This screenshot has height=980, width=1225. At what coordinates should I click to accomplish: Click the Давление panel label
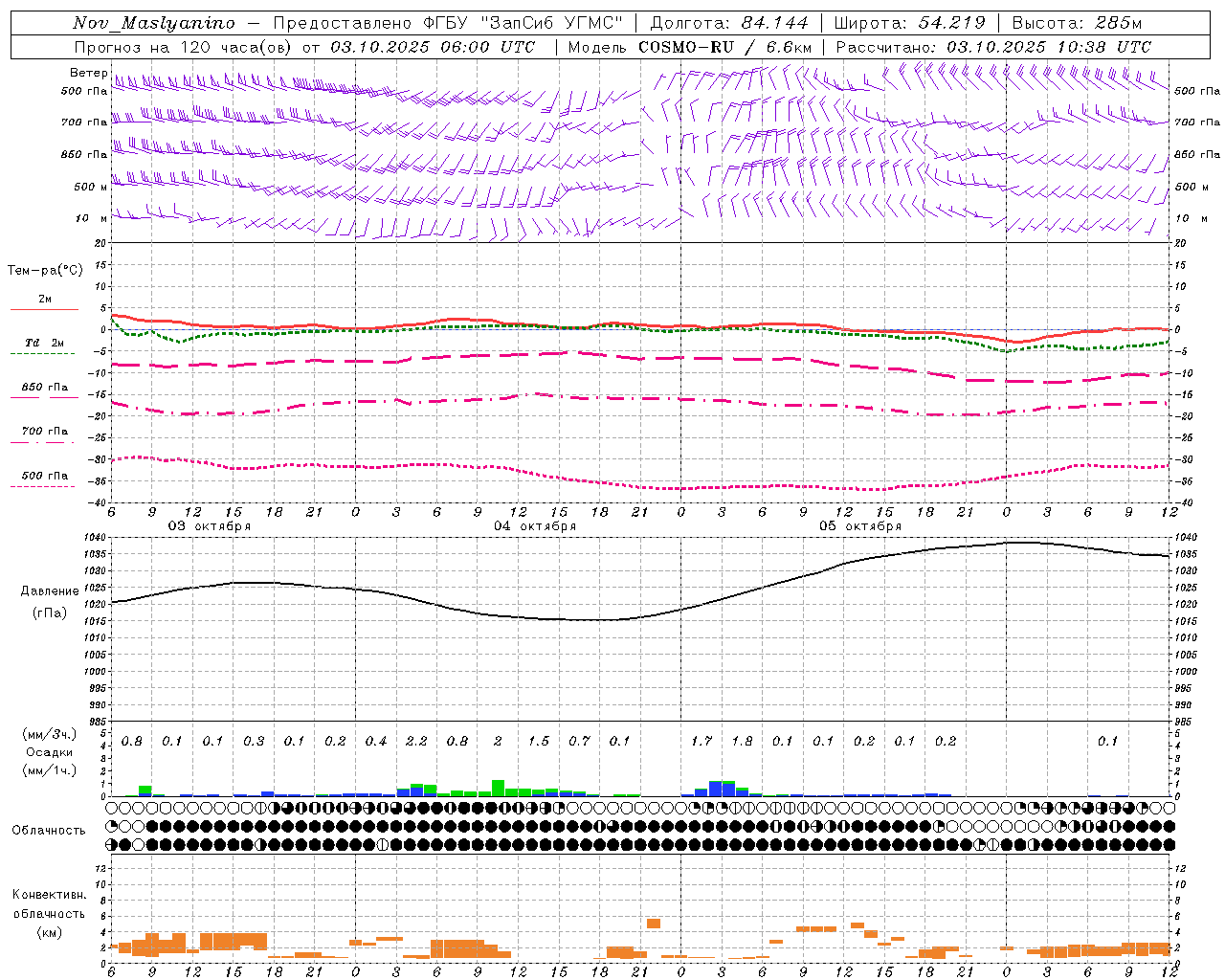(50, 591)
